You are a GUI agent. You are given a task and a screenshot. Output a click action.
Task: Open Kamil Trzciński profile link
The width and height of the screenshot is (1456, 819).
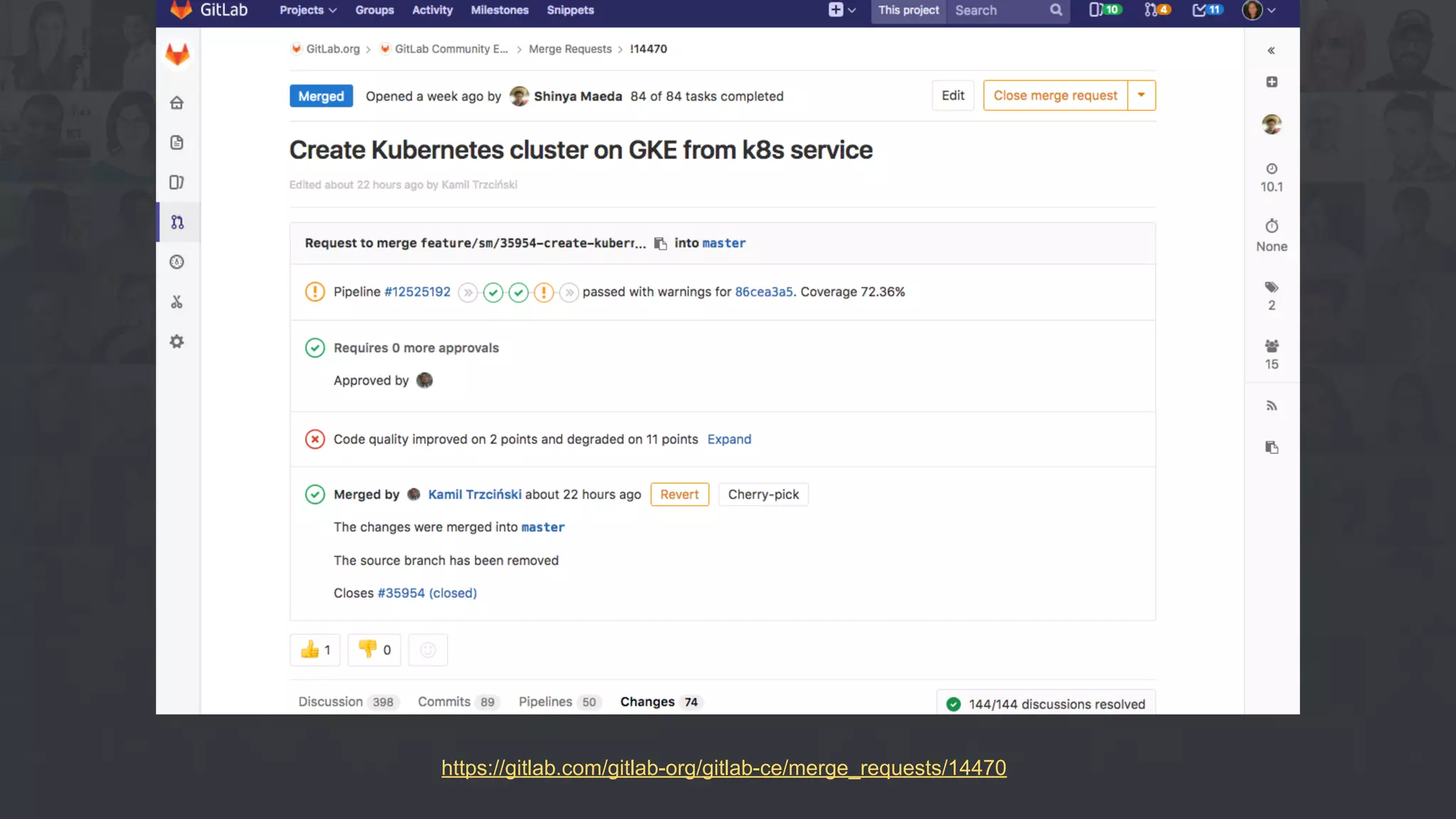[x=474, y=495]
